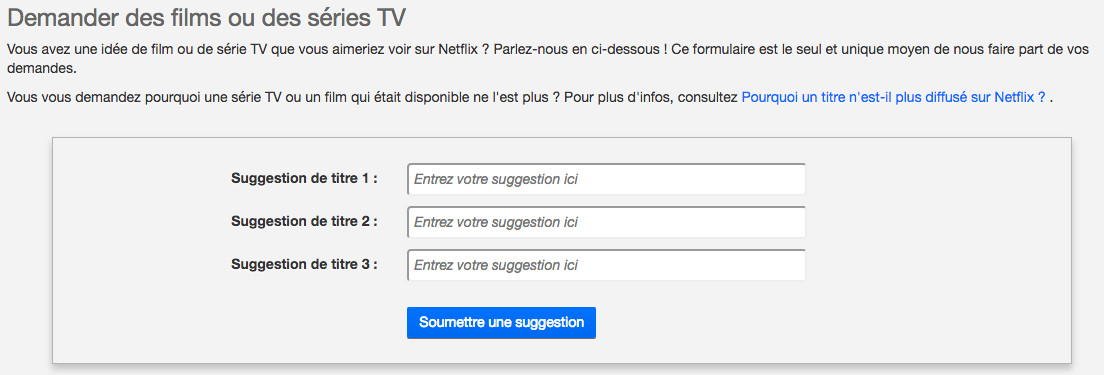This screenshot has width=1104, height=375.
Task: Click the phrase Pour plus d'infos, consultez
Action: (x=652, y=97)
